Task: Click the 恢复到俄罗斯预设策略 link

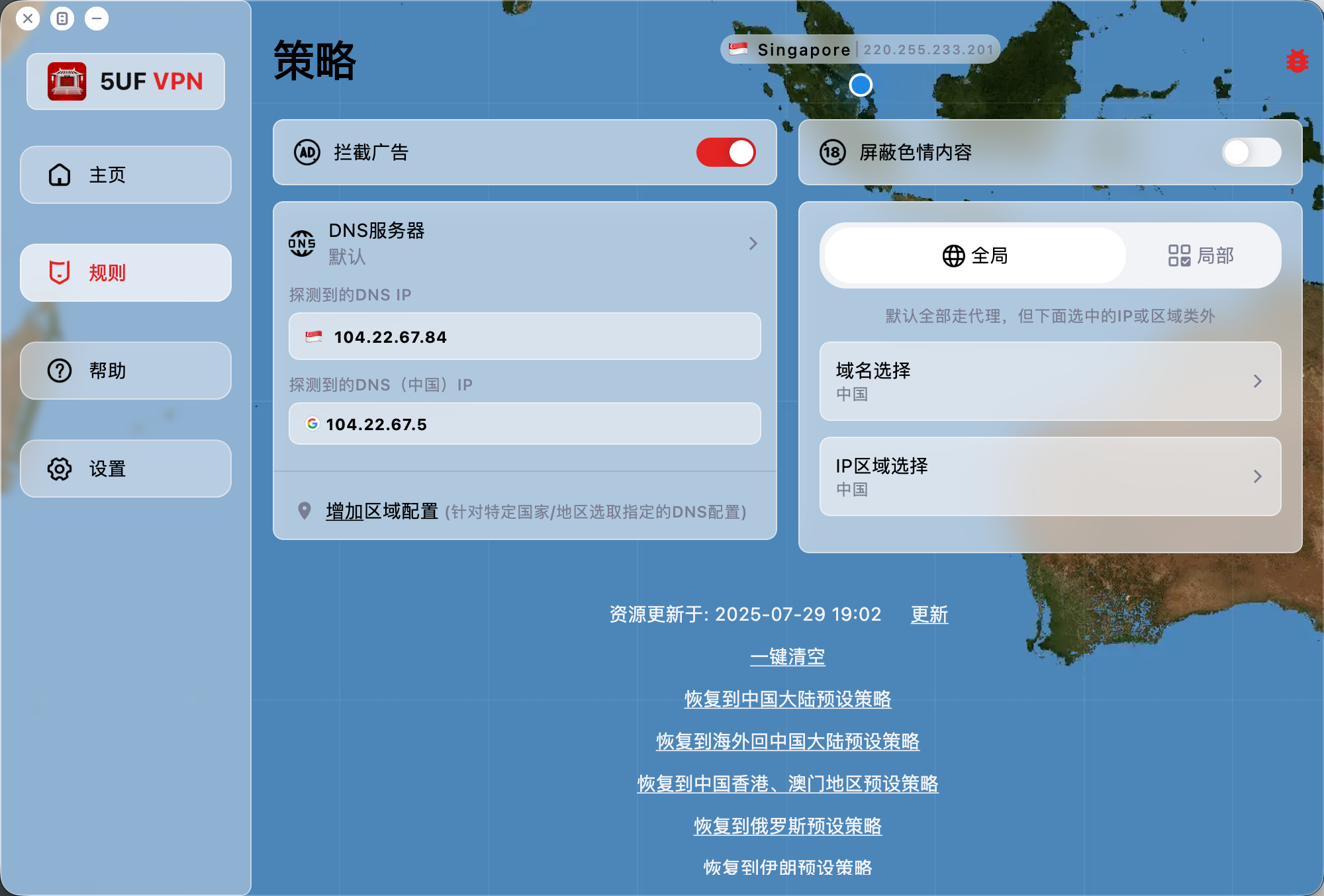Action: pyautogui.click(x=787, y=826)
